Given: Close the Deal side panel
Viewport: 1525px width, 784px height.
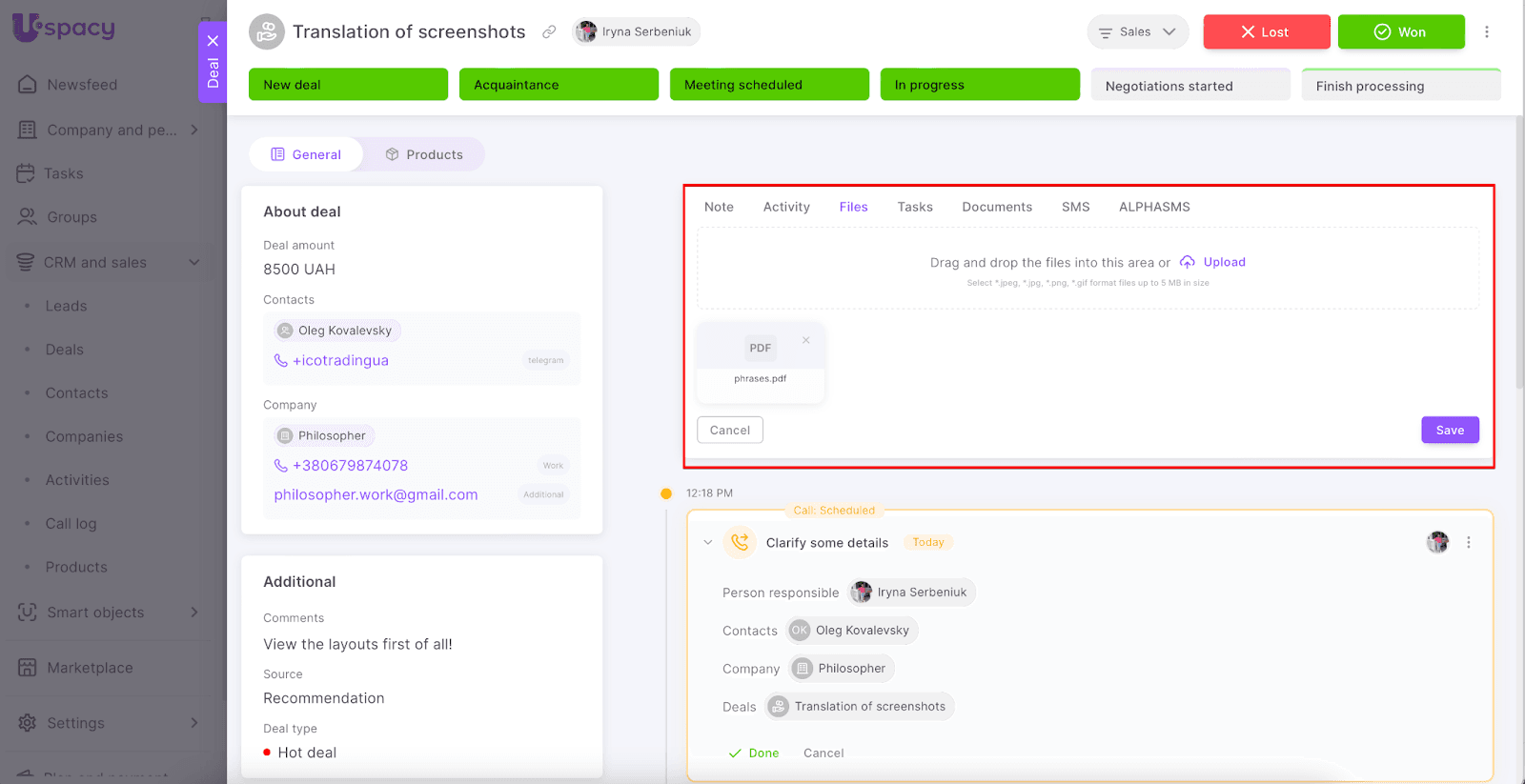Looking at the screenshot, I should 213,41.
